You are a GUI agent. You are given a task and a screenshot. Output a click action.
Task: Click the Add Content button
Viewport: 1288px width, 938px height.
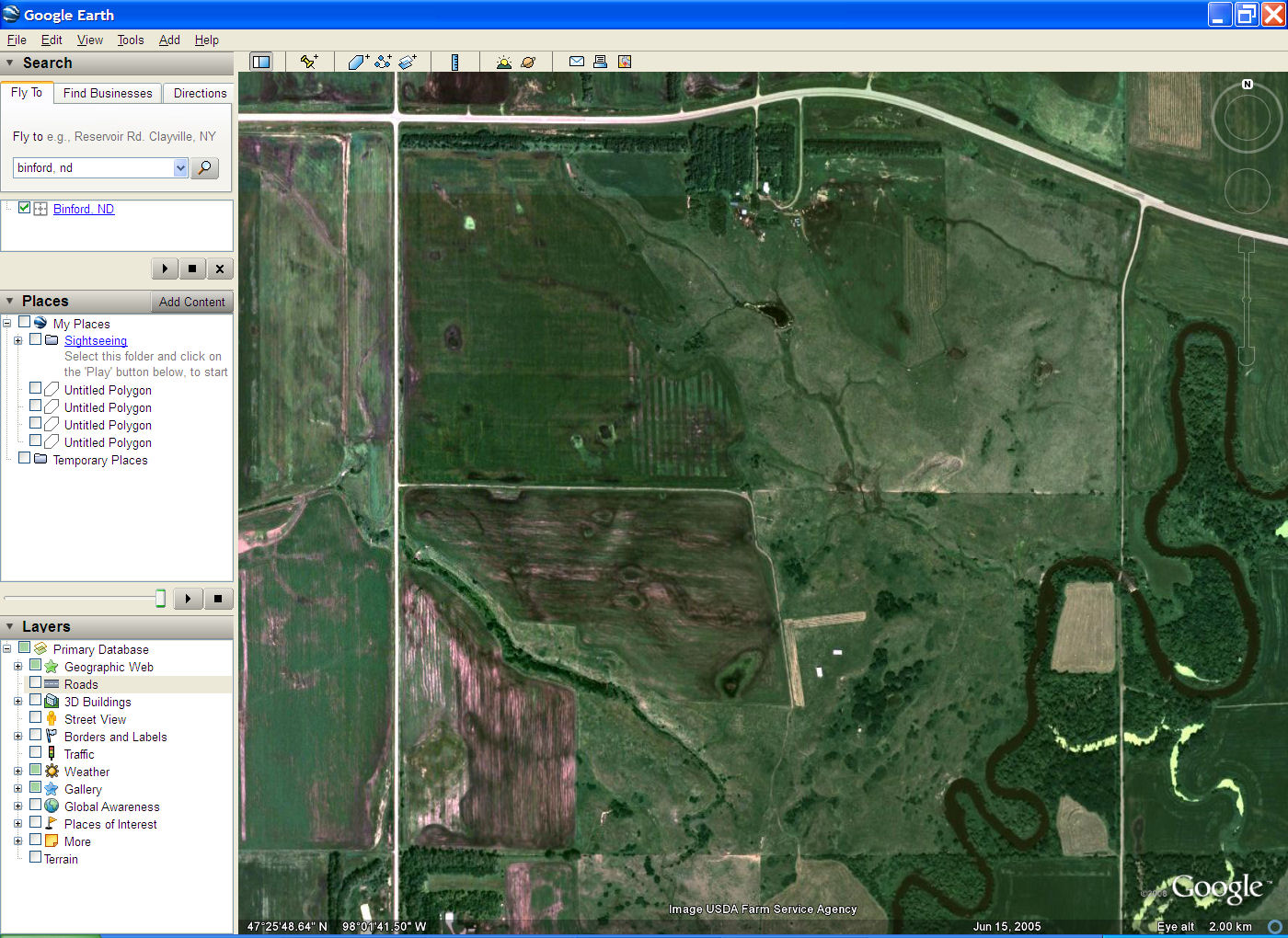191,302
